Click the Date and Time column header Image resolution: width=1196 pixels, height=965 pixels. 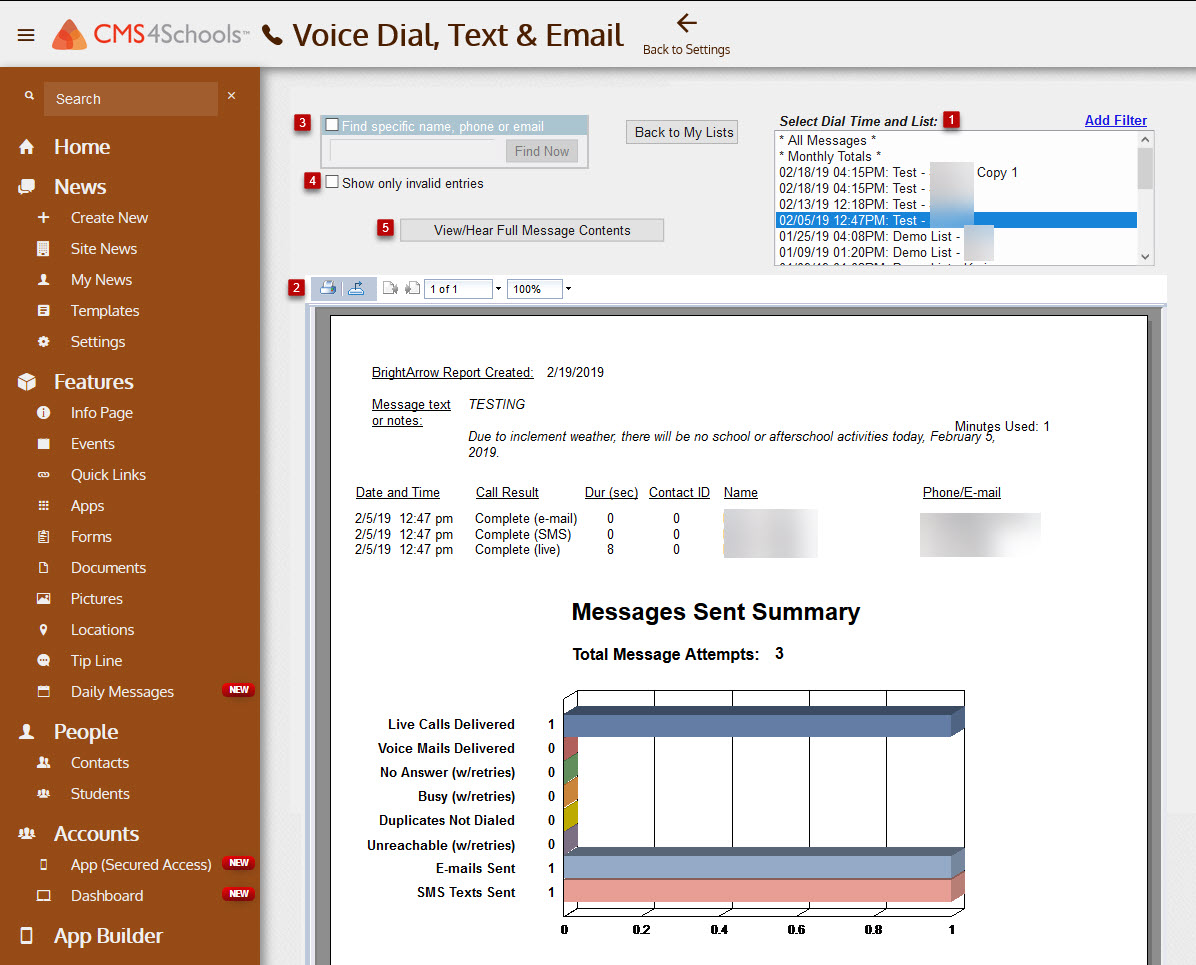pyautogui.click(x=397, y=493)
